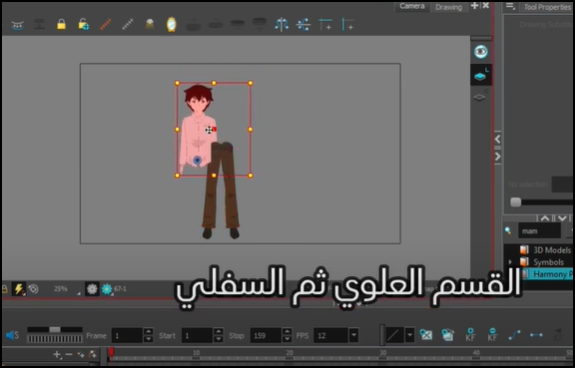Select the 3D Models library folder
575x368 pixels.
546,250
